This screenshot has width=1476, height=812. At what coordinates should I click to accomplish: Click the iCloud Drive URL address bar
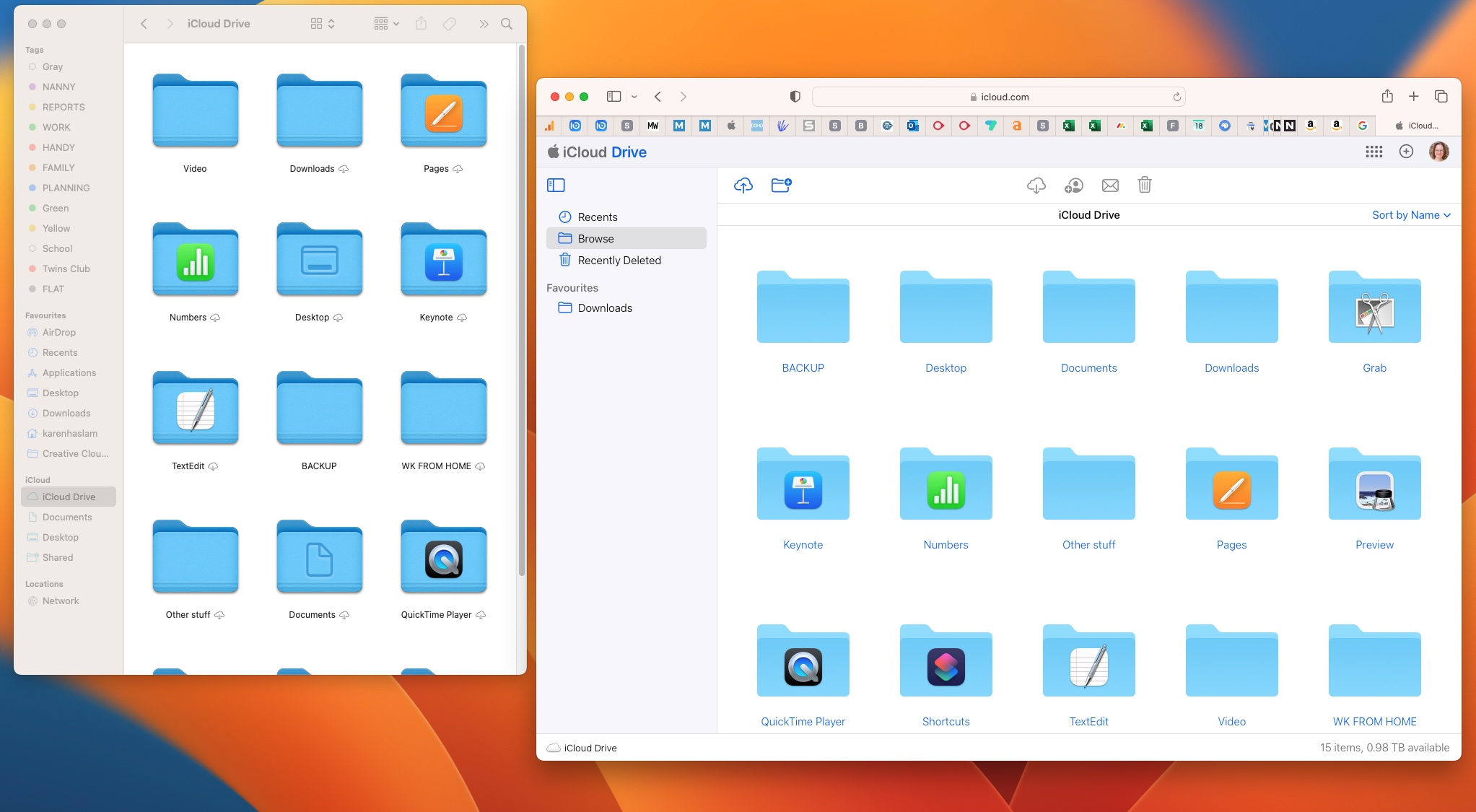coord(1000,96)
